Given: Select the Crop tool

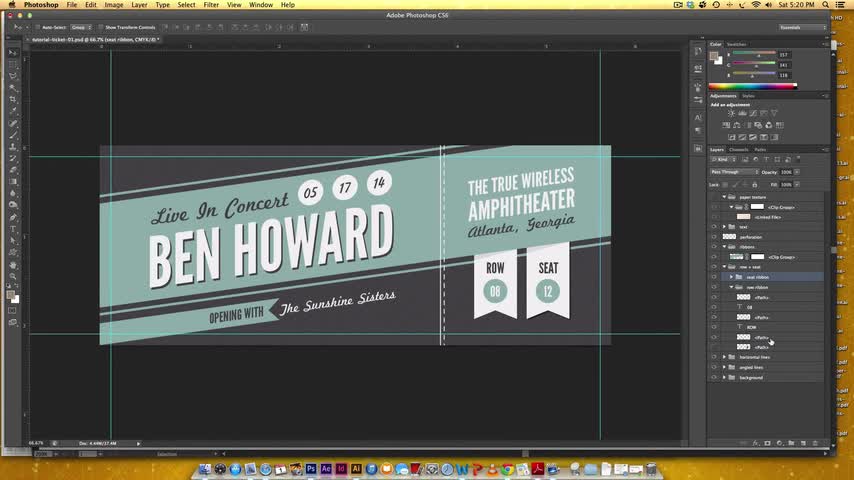Looking at the screenshot, I should 13,99.
